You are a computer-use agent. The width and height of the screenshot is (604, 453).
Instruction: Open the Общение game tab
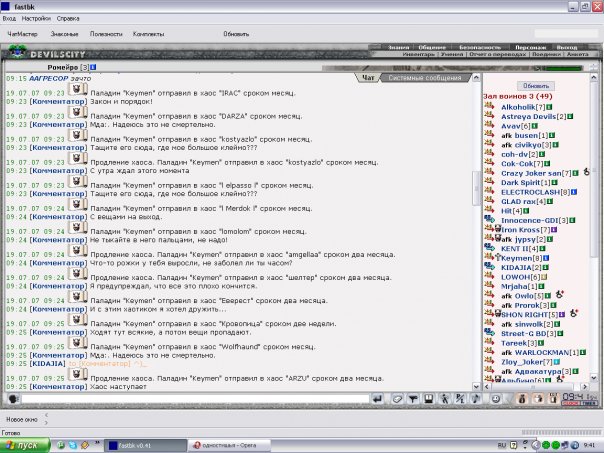click(432, 47)
